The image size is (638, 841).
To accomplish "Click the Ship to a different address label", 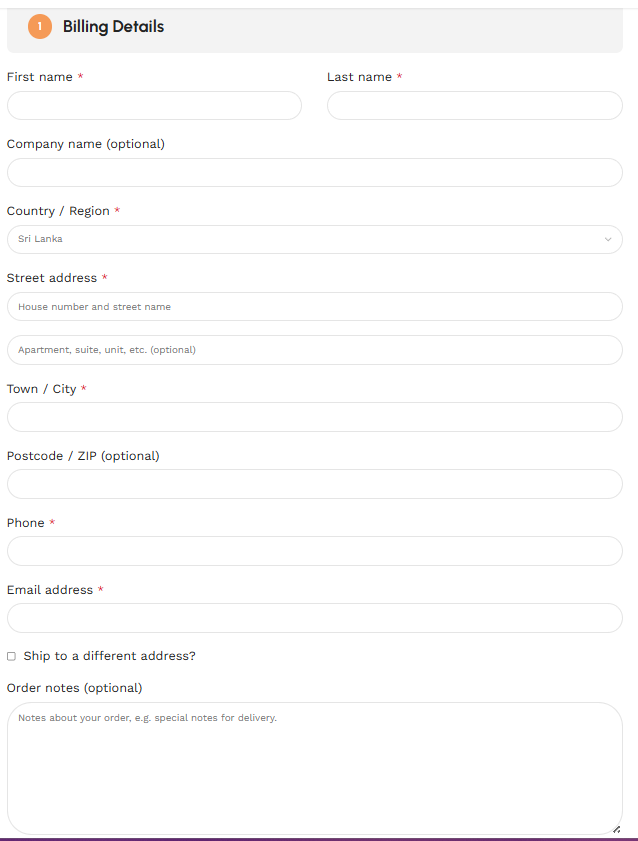I will pos(109,656).
